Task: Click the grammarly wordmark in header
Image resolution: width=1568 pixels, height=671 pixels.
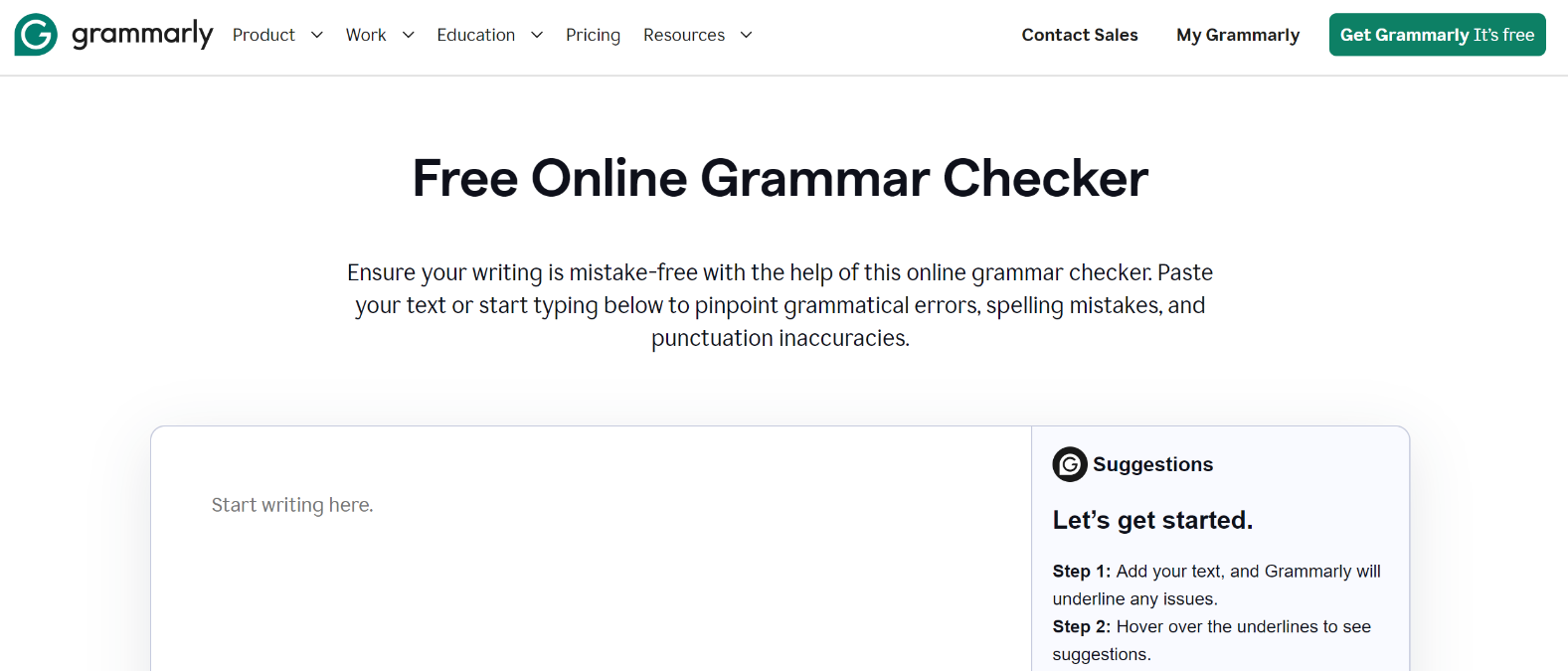Action: point(142,35)
